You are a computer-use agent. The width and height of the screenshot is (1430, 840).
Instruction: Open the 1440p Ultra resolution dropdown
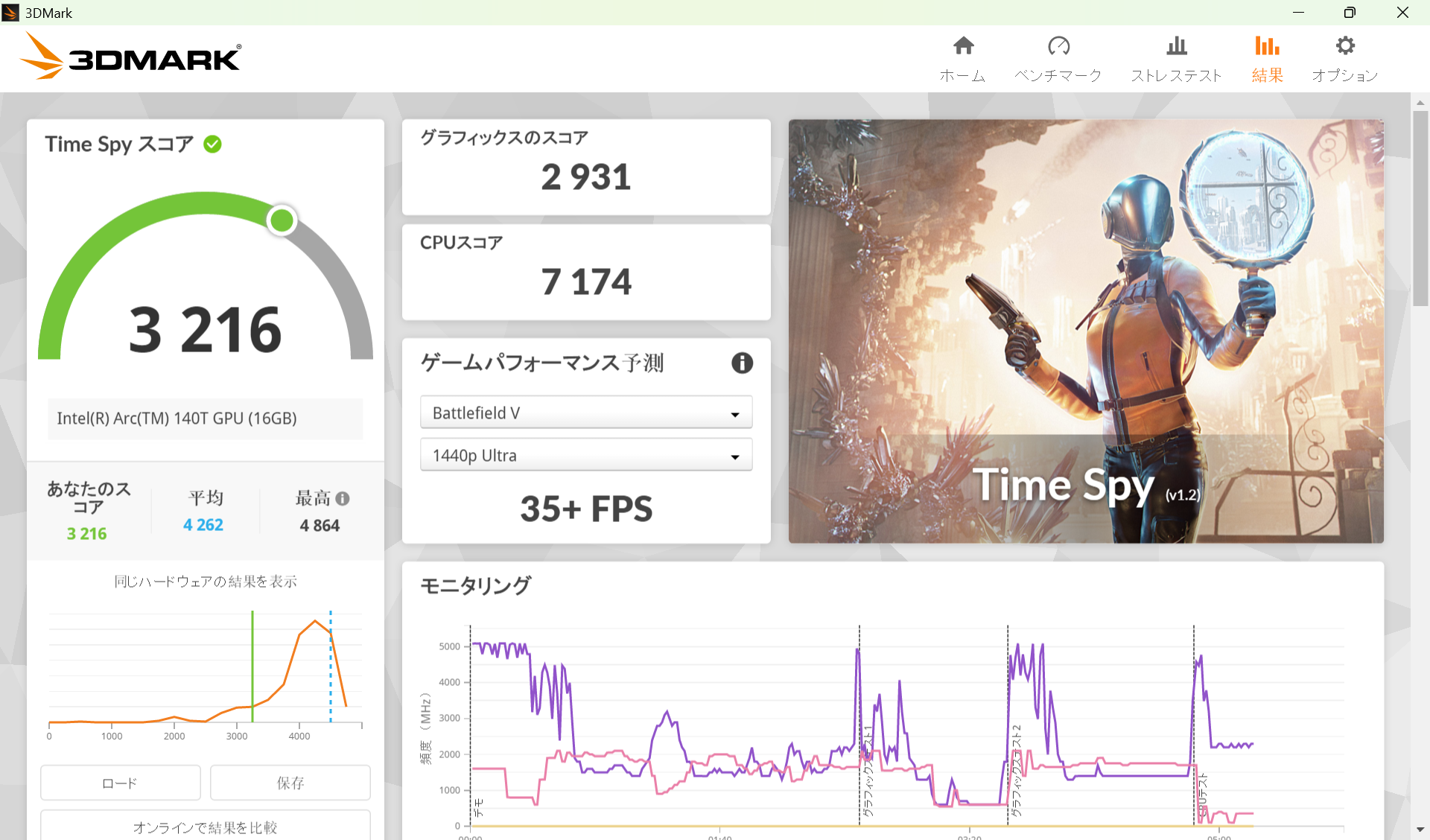586,455
